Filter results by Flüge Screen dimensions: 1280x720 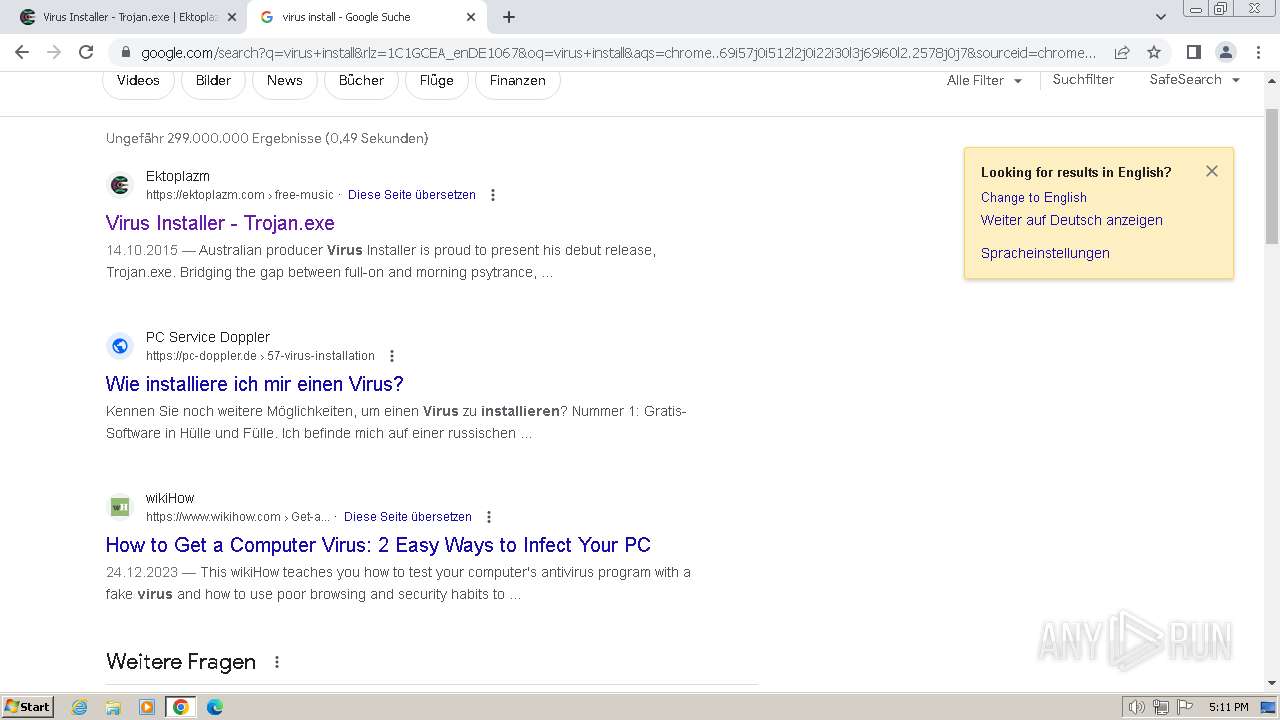[436, 80]
